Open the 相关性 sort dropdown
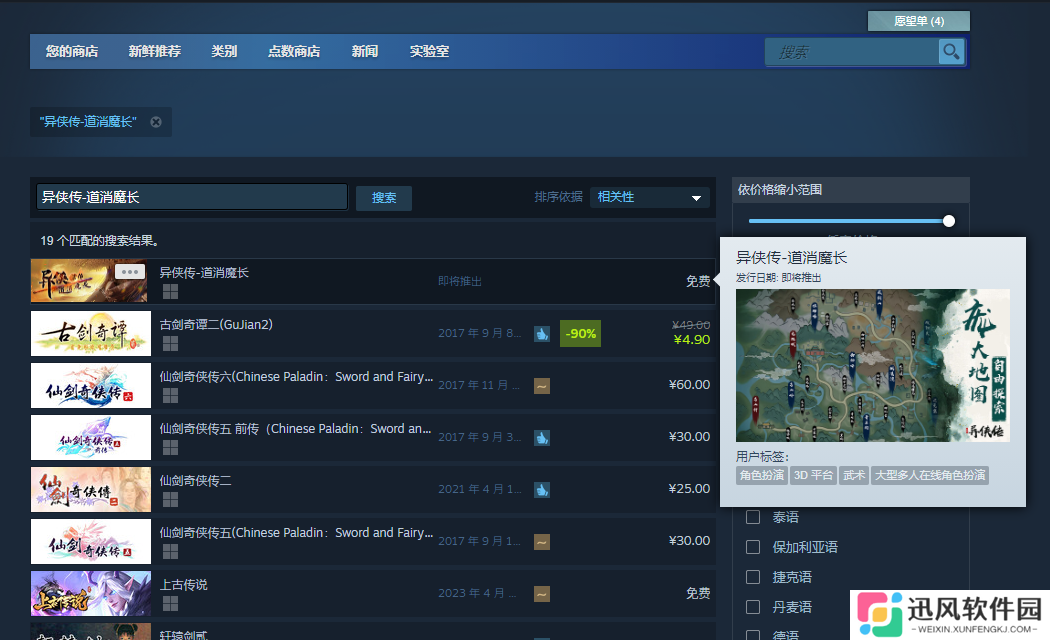This screenshot has width=1050, height=640. [650, 197]
